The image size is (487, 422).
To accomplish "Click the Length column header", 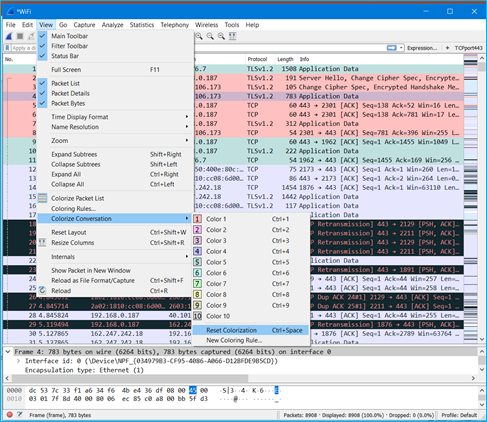I will (285, 59).
